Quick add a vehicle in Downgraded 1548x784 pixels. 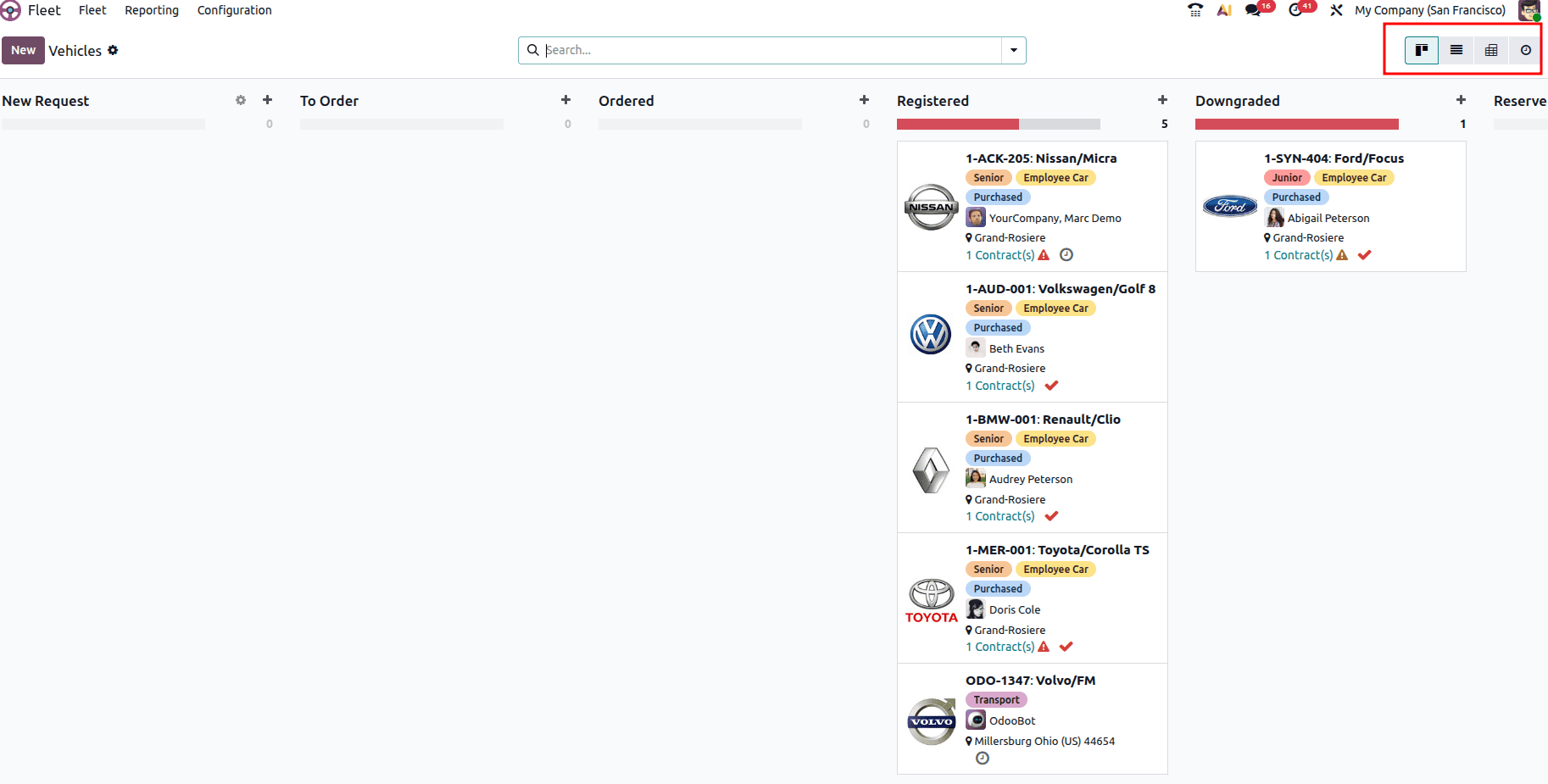pyautogui.click(x=1462, y=100)
